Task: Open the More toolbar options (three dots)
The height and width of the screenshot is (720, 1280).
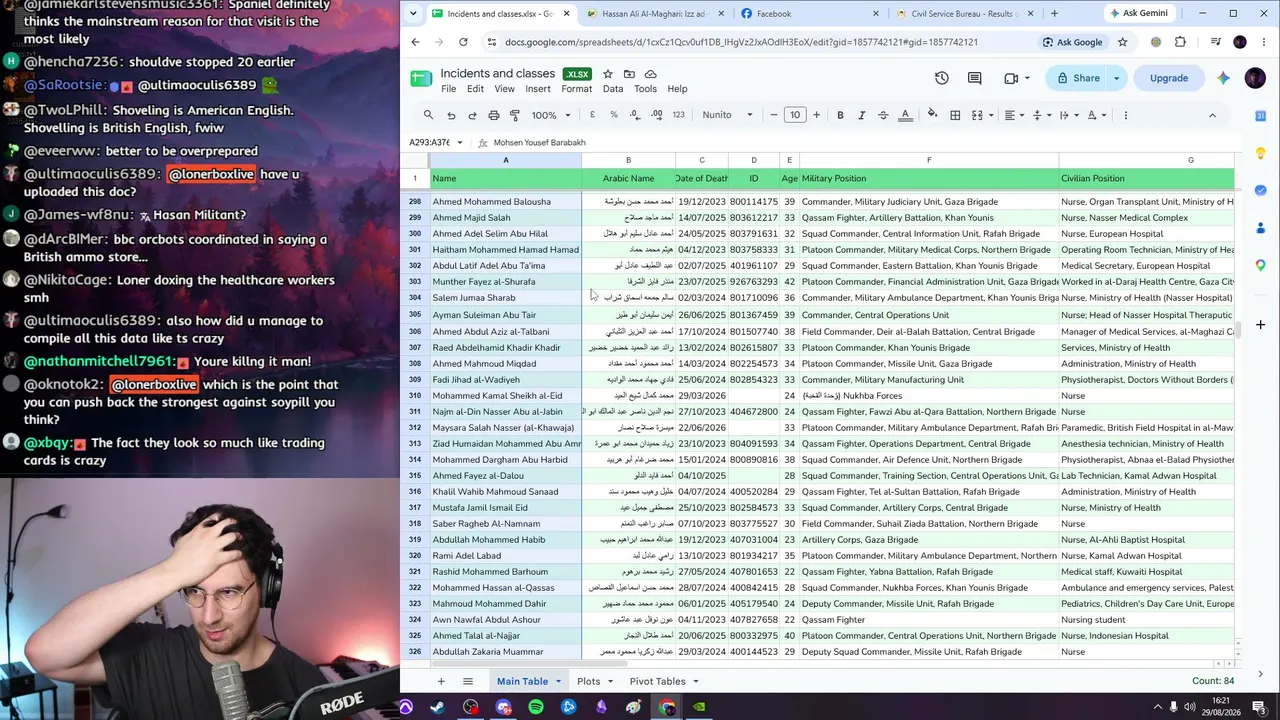Action: tap(1126, 115)
